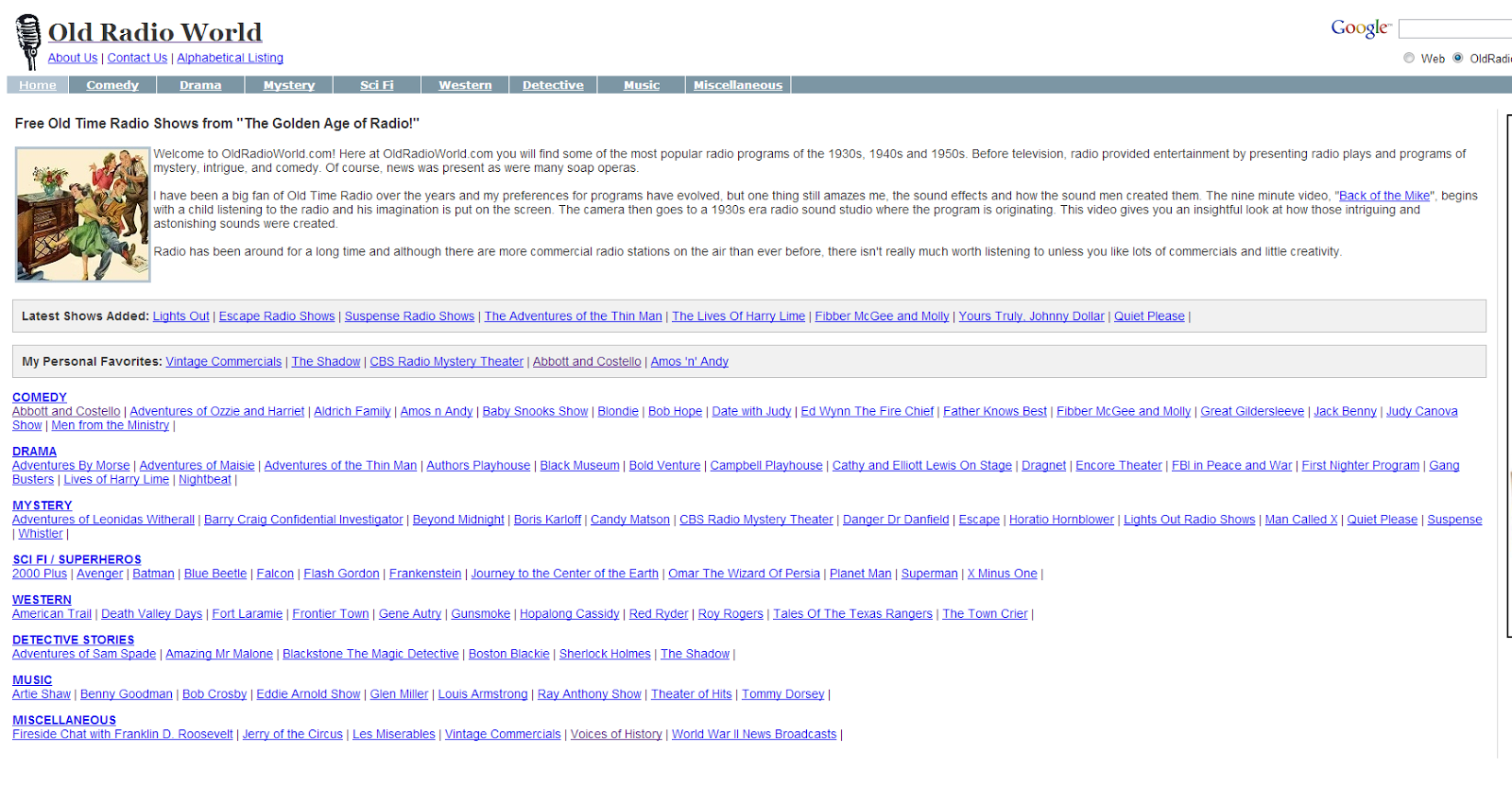
Task: Open Suspense Radio Shows link
Action: [x=409, y=317]
